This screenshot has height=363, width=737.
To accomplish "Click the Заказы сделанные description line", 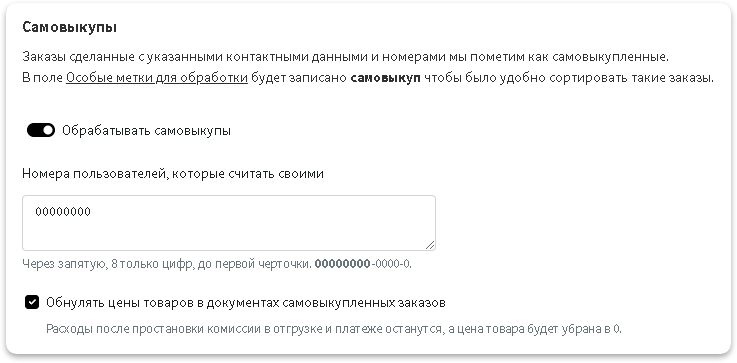I will coord(345,57).
